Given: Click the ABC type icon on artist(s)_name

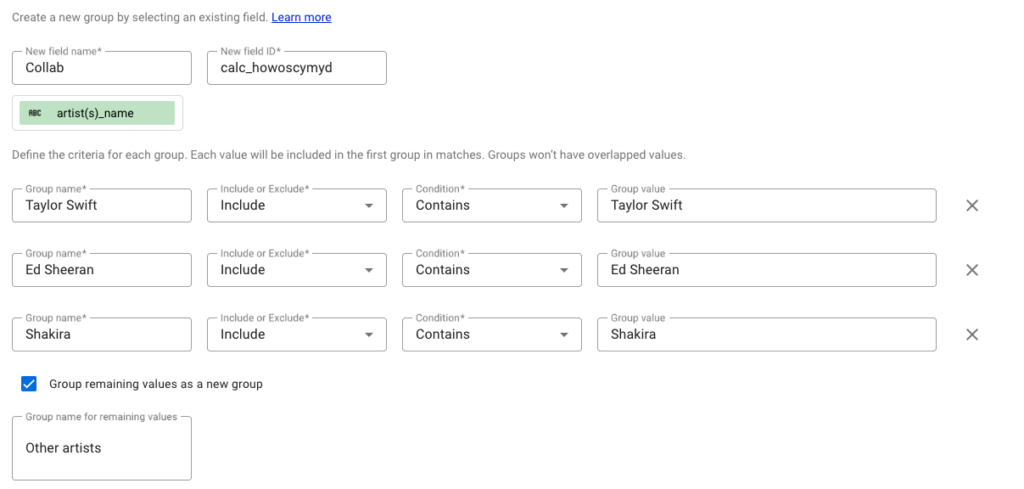Looking at the screenshot, I should (x=35, y=113).
